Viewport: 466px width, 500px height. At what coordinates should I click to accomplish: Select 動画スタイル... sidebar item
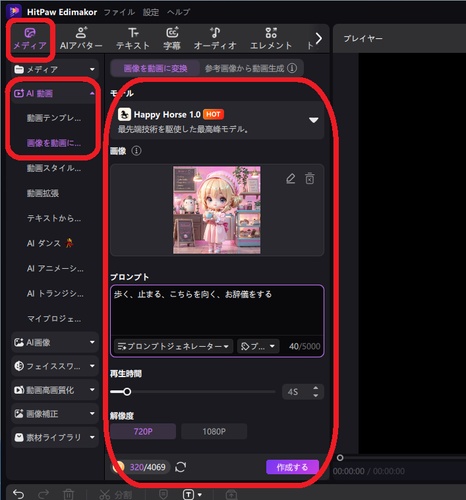pos(54,168)
